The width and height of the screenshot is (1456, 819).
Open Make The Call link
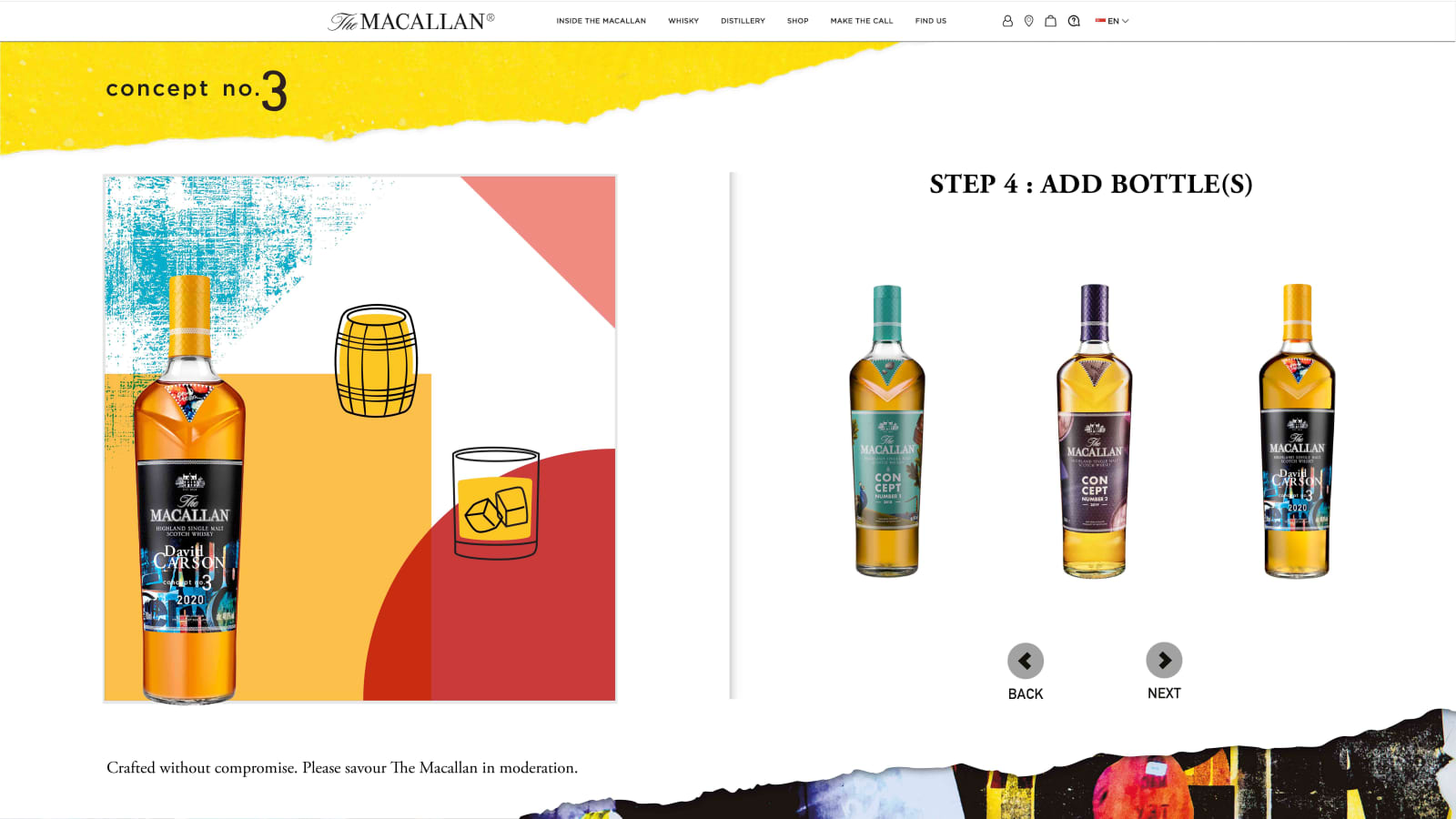862,21
